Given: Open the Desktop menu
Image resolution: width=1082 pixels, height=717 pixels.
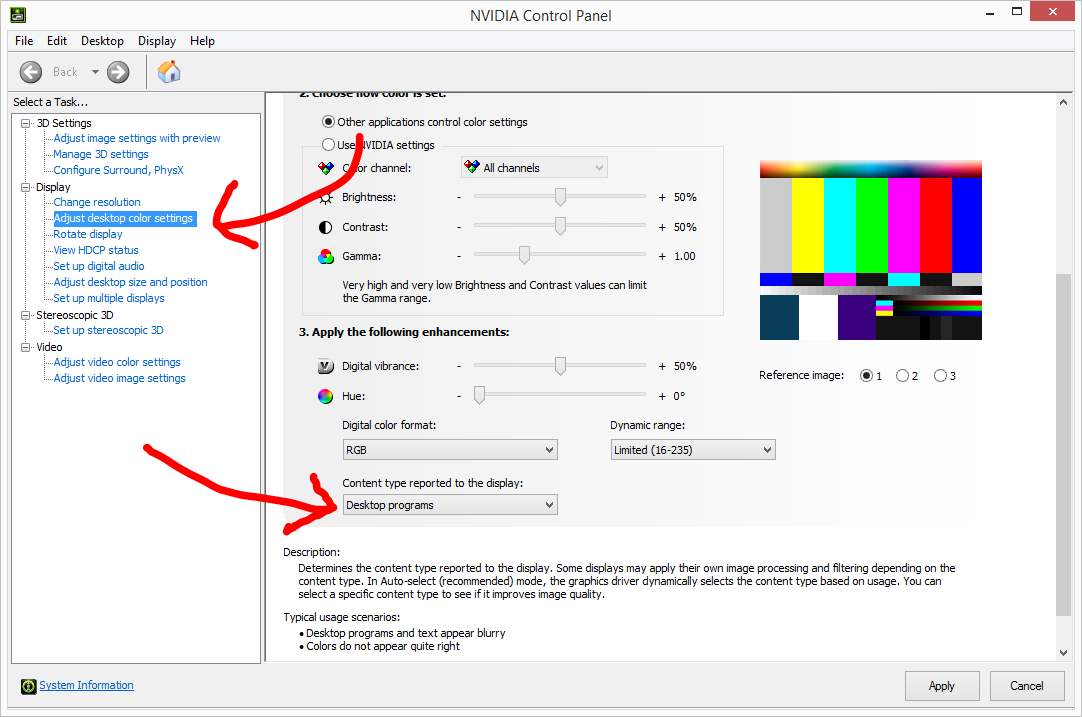Looking at the screenshot, I should (102, 41).
